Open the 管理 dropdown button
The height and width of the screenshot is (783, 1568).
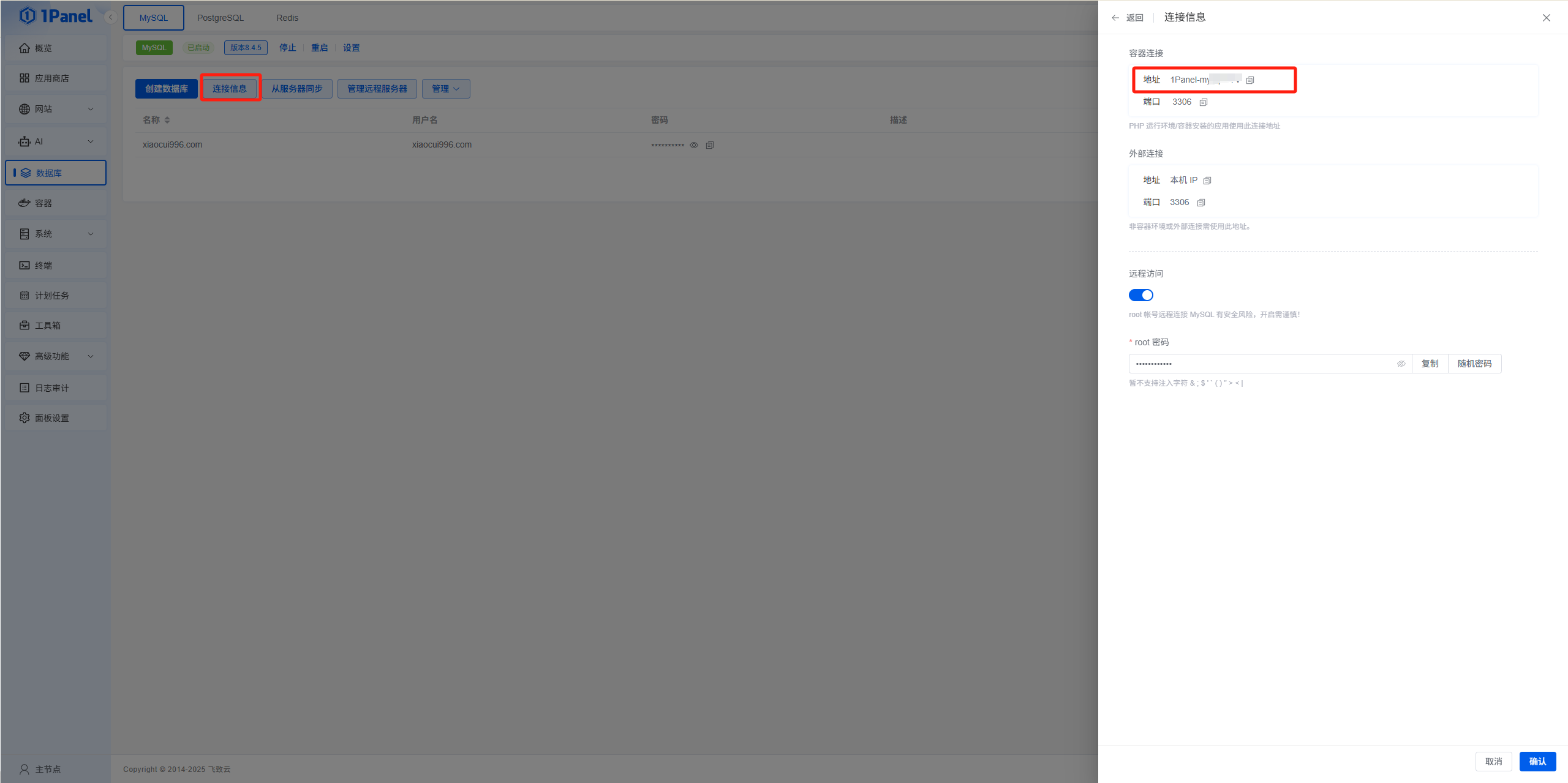[x=445, y=89]
